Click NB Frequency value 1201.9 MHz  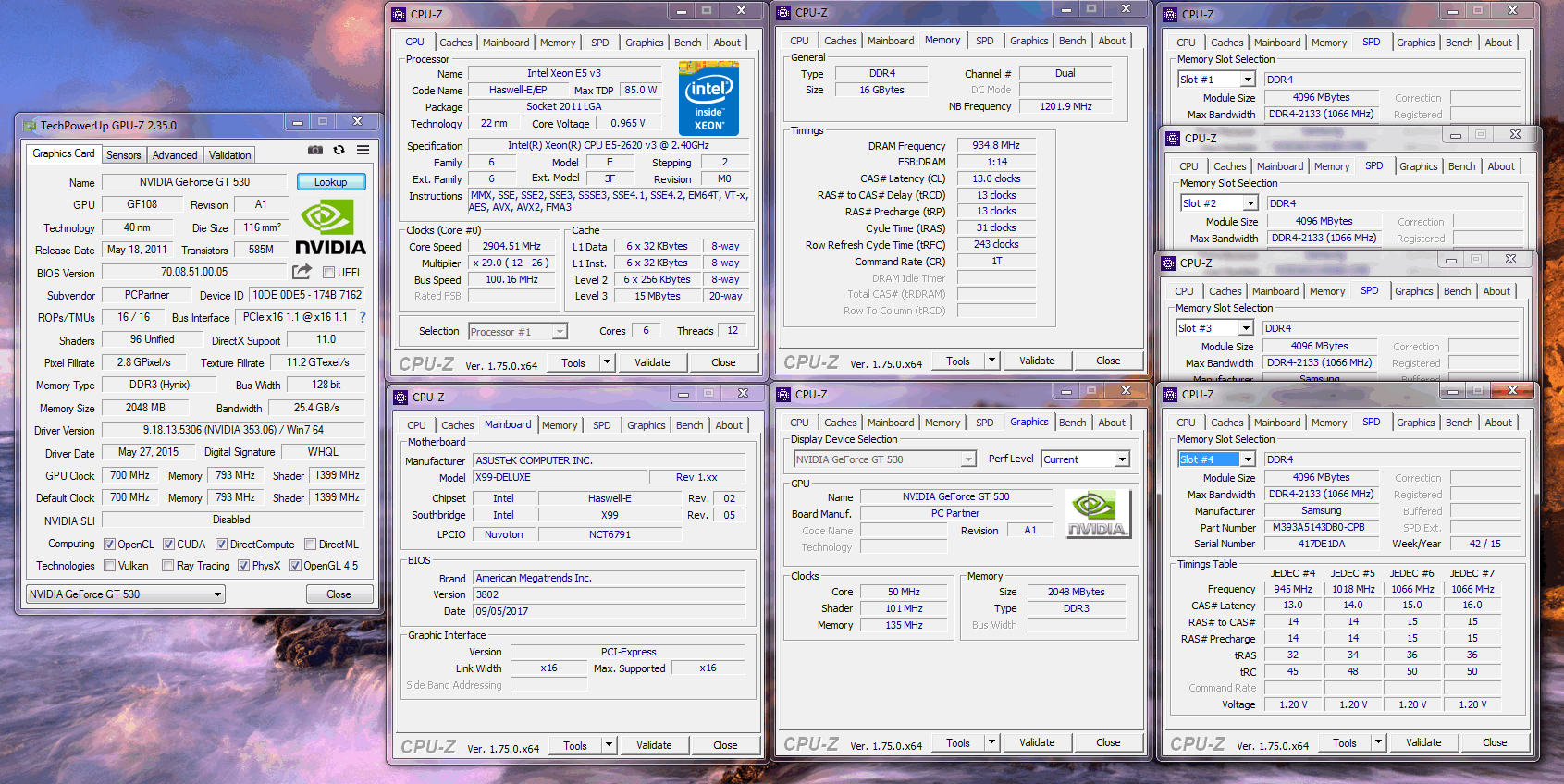tap(1065, 106)
